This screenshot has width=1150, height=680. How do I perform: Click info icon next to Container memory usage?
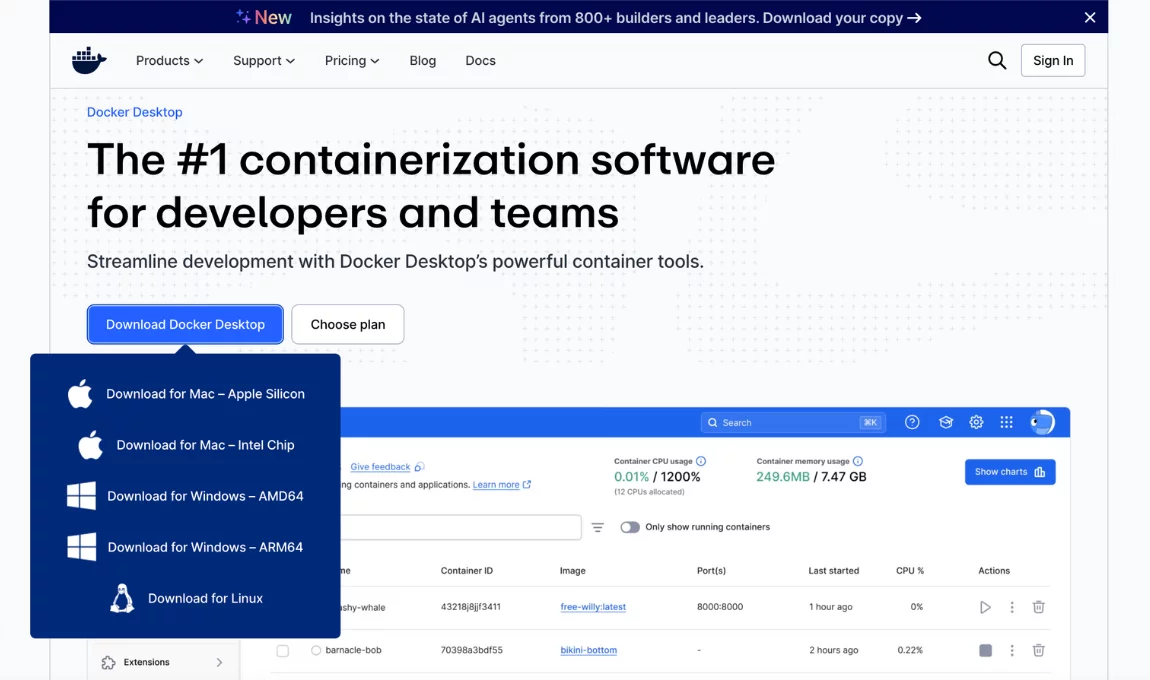858,461
